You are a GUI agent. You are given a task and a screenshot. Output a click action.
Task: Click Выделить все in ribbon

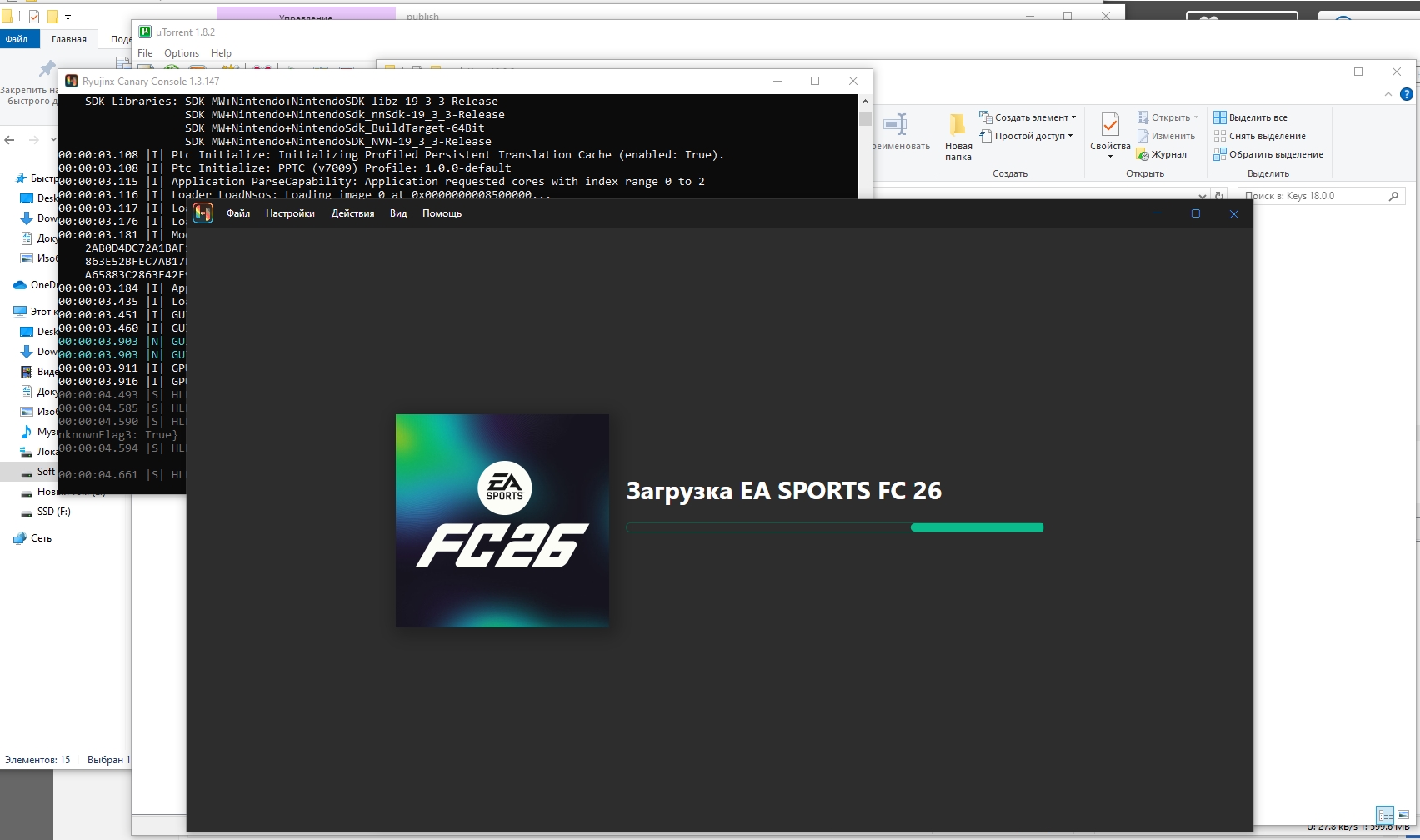1250,117
